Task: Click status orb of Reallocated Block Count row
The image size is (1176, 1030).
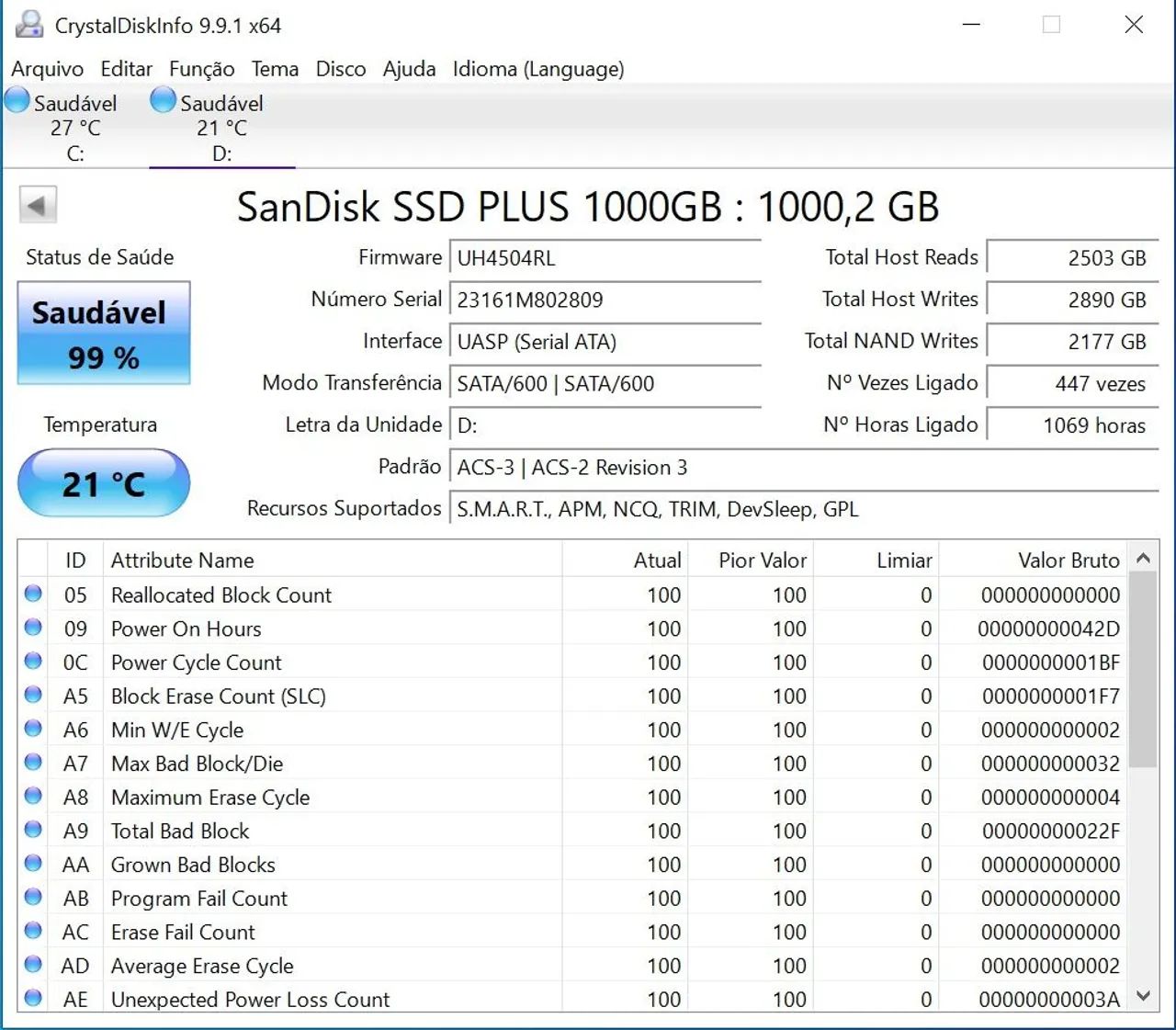Action: 33,594
